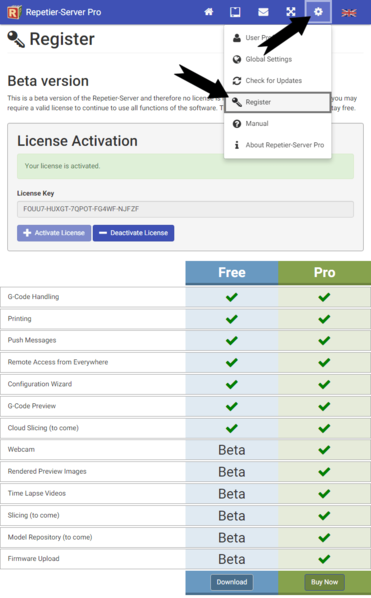The width and height of the screenshot is (371, 598).
Task: Click the G-Code Handling row label
Action: pyautogui.click(x=34, y=297)
